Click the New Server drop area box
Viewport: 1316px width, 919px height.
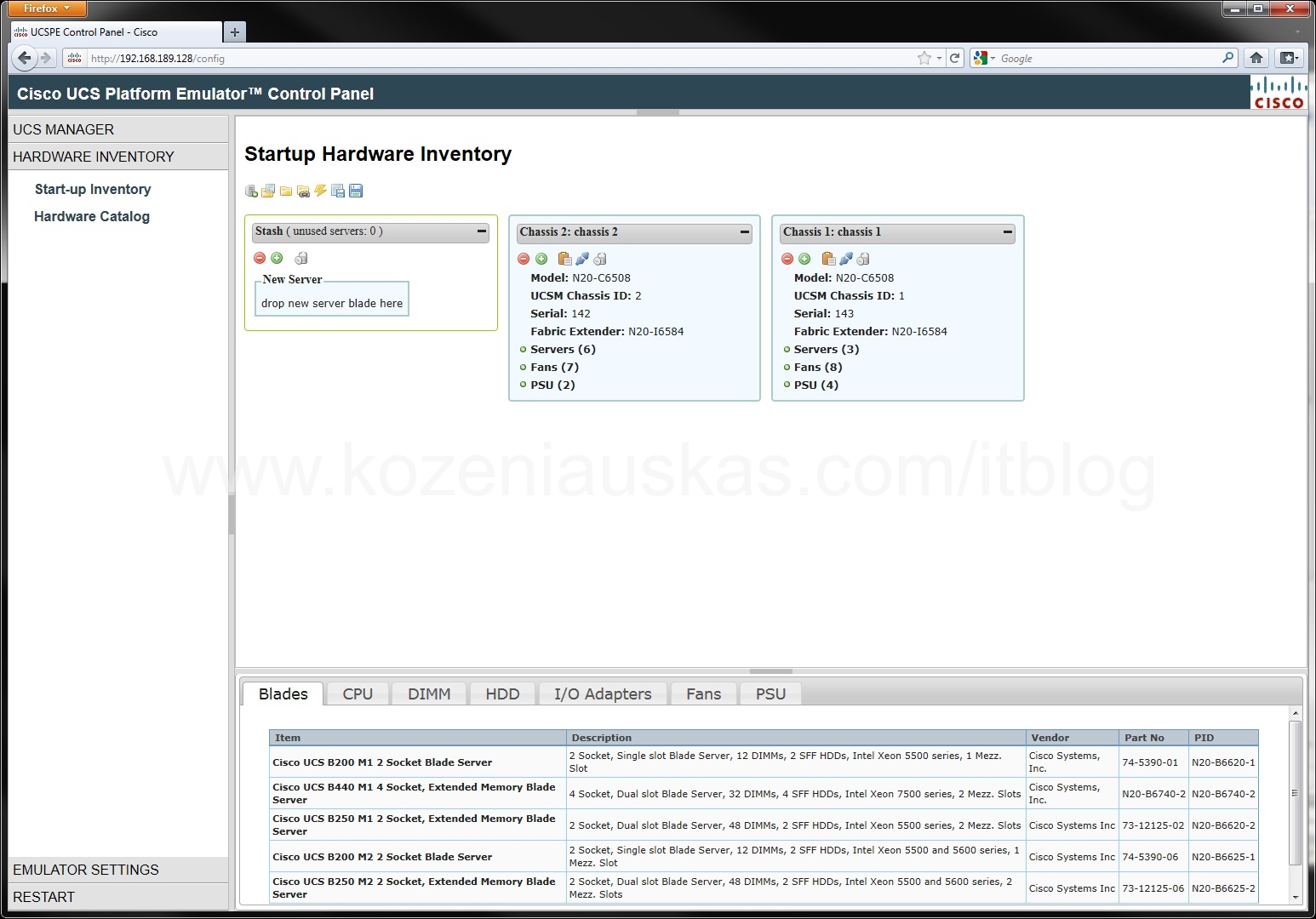(332, 299)
